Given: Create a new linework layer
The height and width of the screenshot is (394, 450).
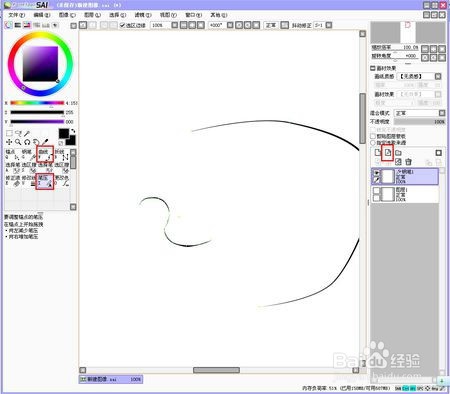Looking at the screenshot, I should tap(388, 153).
